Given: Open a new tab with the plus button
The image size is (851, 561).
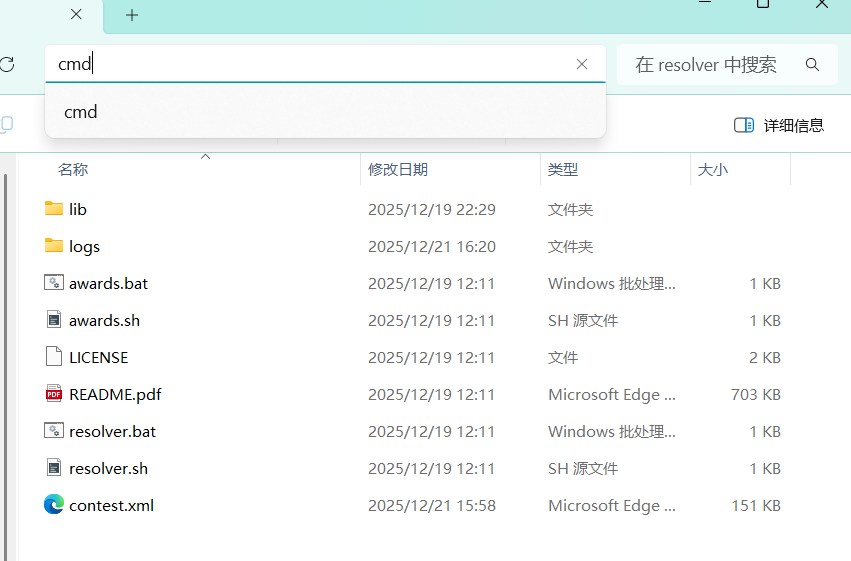Looking at the screenshot, I should pyautogui.click(x=132, y=15).
